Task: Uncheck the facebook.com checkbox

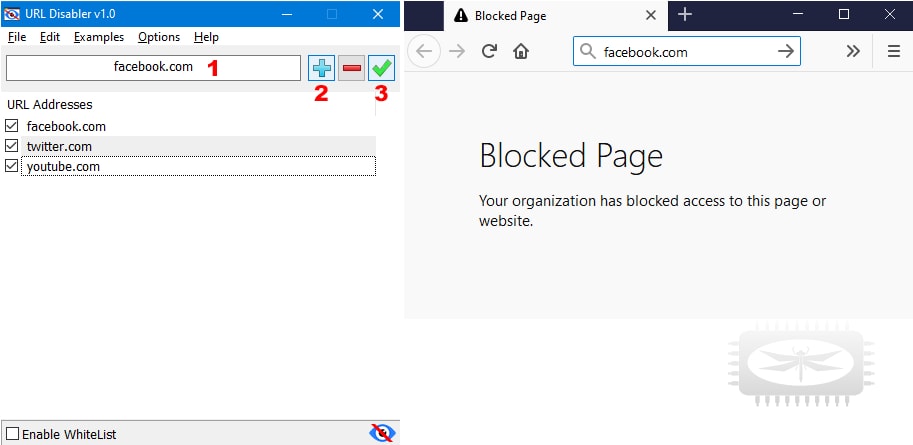Action: click(11, 125)
